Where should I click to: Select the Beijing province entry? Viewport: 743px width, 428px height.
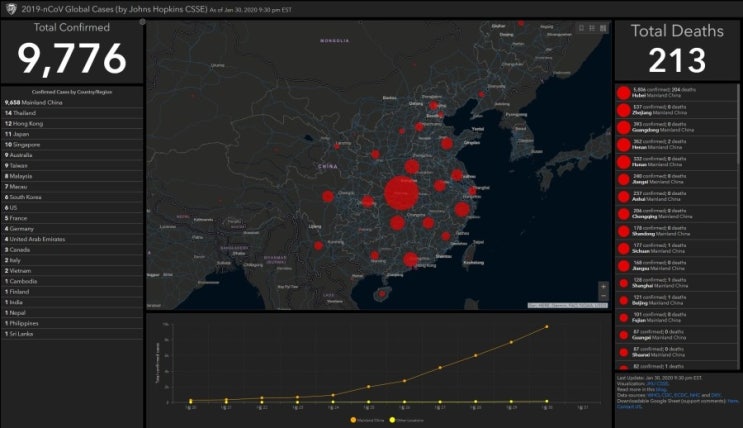pos(676,301)
